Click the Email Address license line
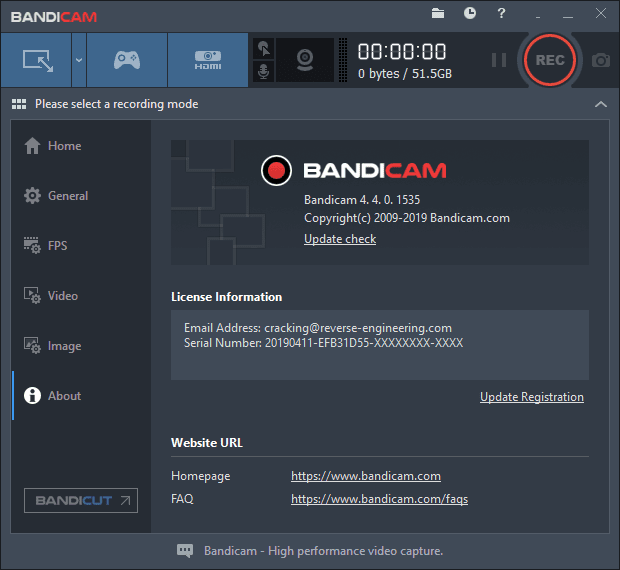This screenshot has width=620, height=570. click(x=318, y=328)
